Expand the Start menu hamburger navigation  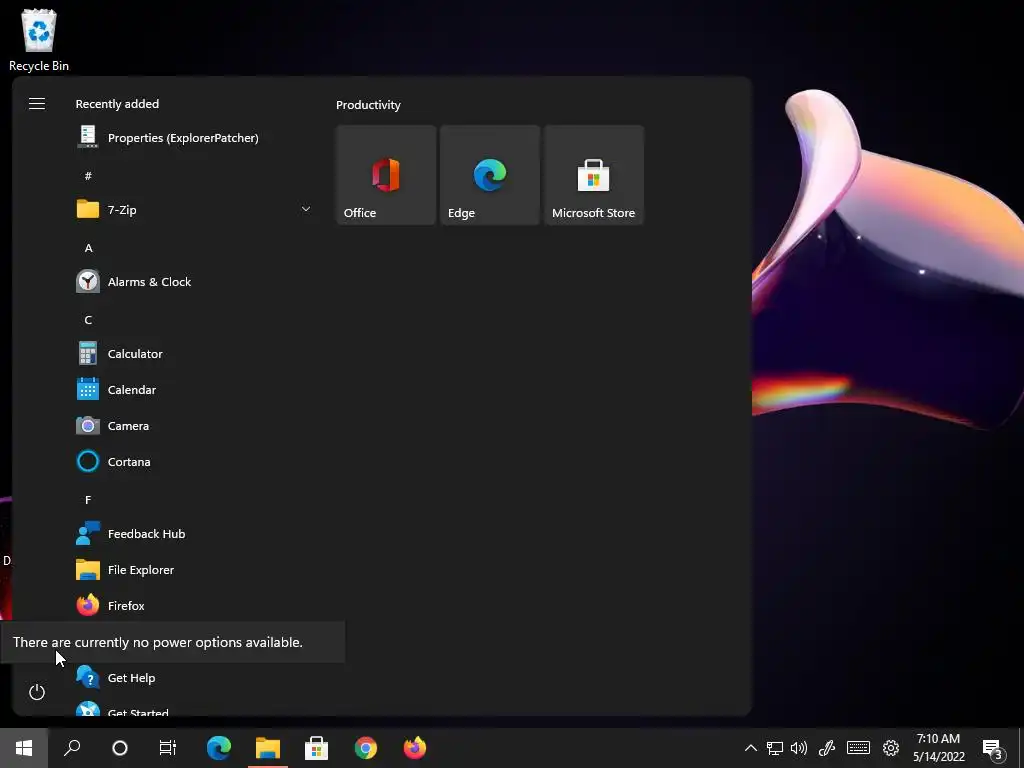click(x=37, y=104)
